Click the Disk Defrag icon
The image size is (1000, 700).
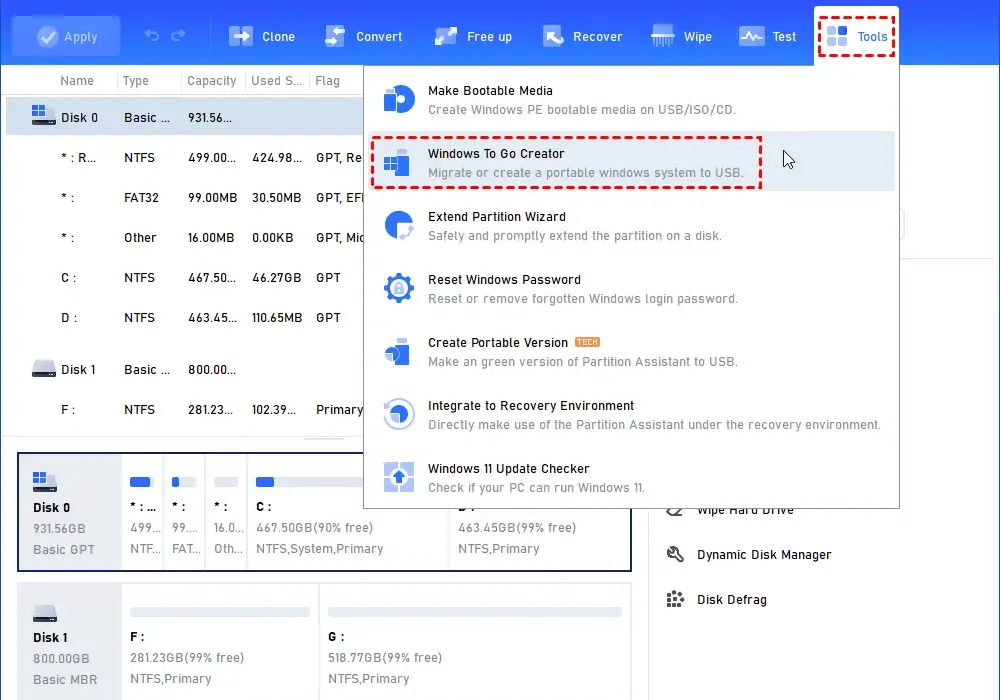coord(675,599)
